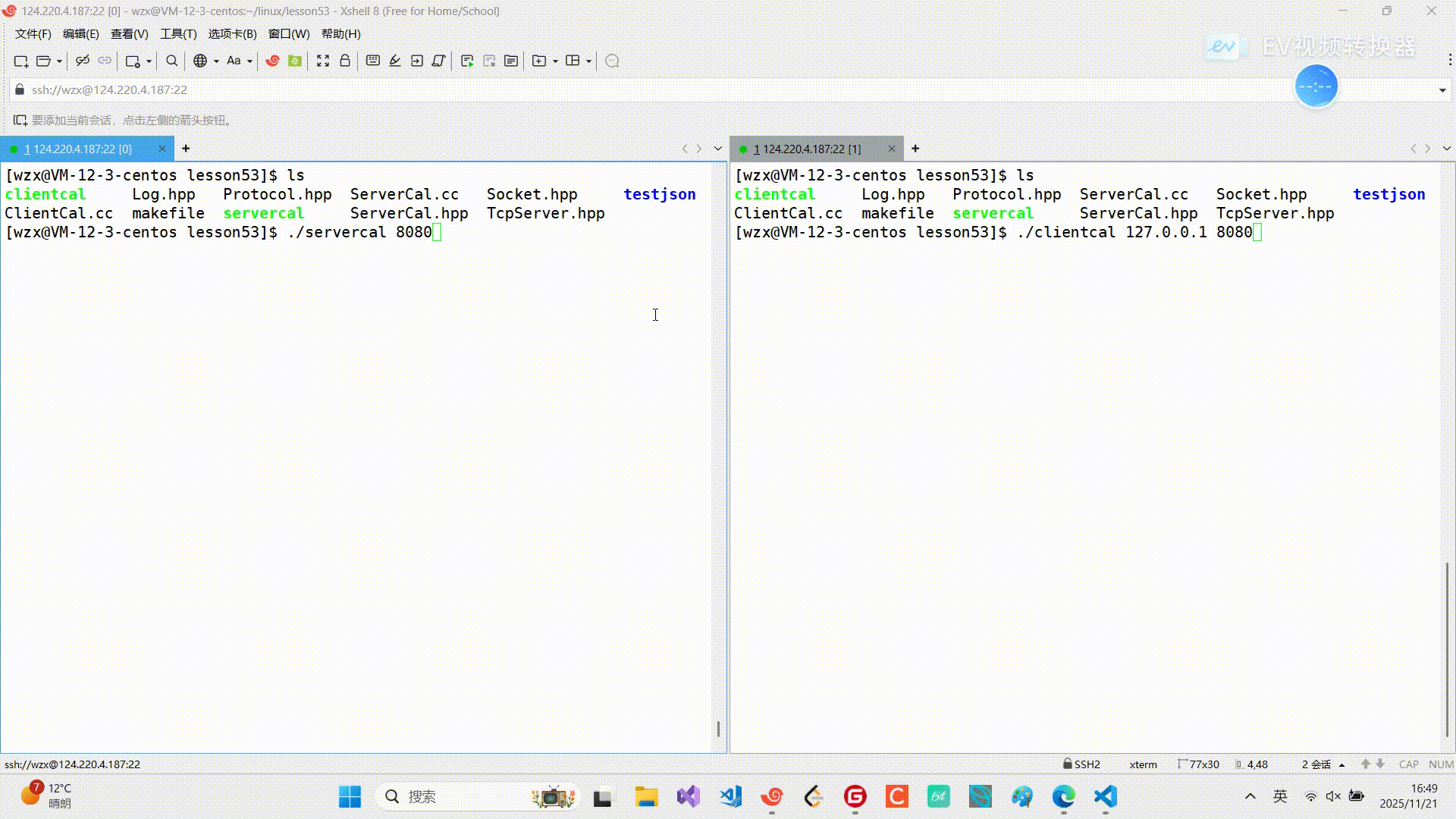Screen dimensions: 1456x819
Task: Toggle the muted speaker tray icon
Action: [x=1333, y=796]
